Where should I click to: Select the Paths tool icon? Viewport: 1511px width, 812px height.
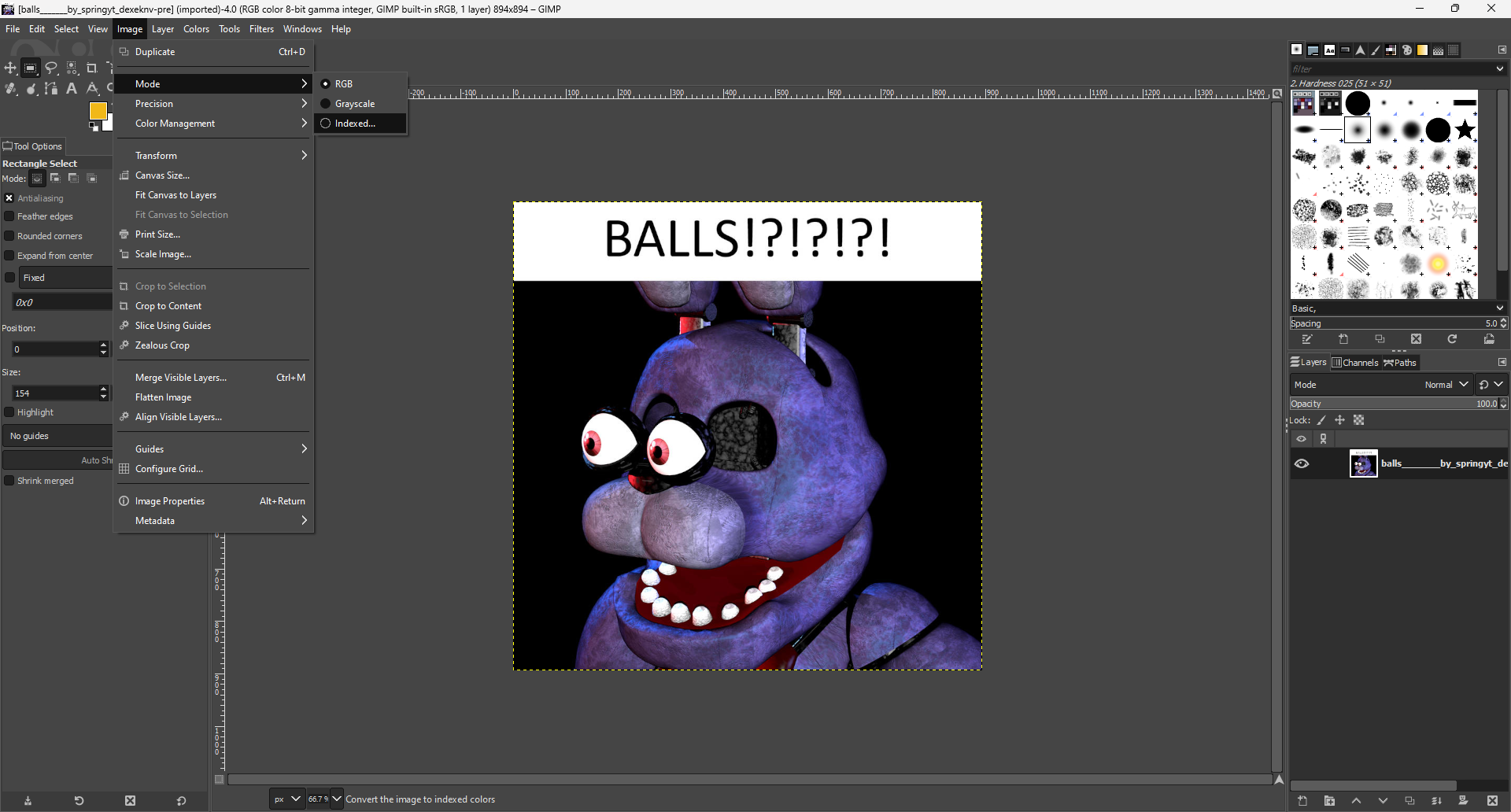(x=51, y=88)
